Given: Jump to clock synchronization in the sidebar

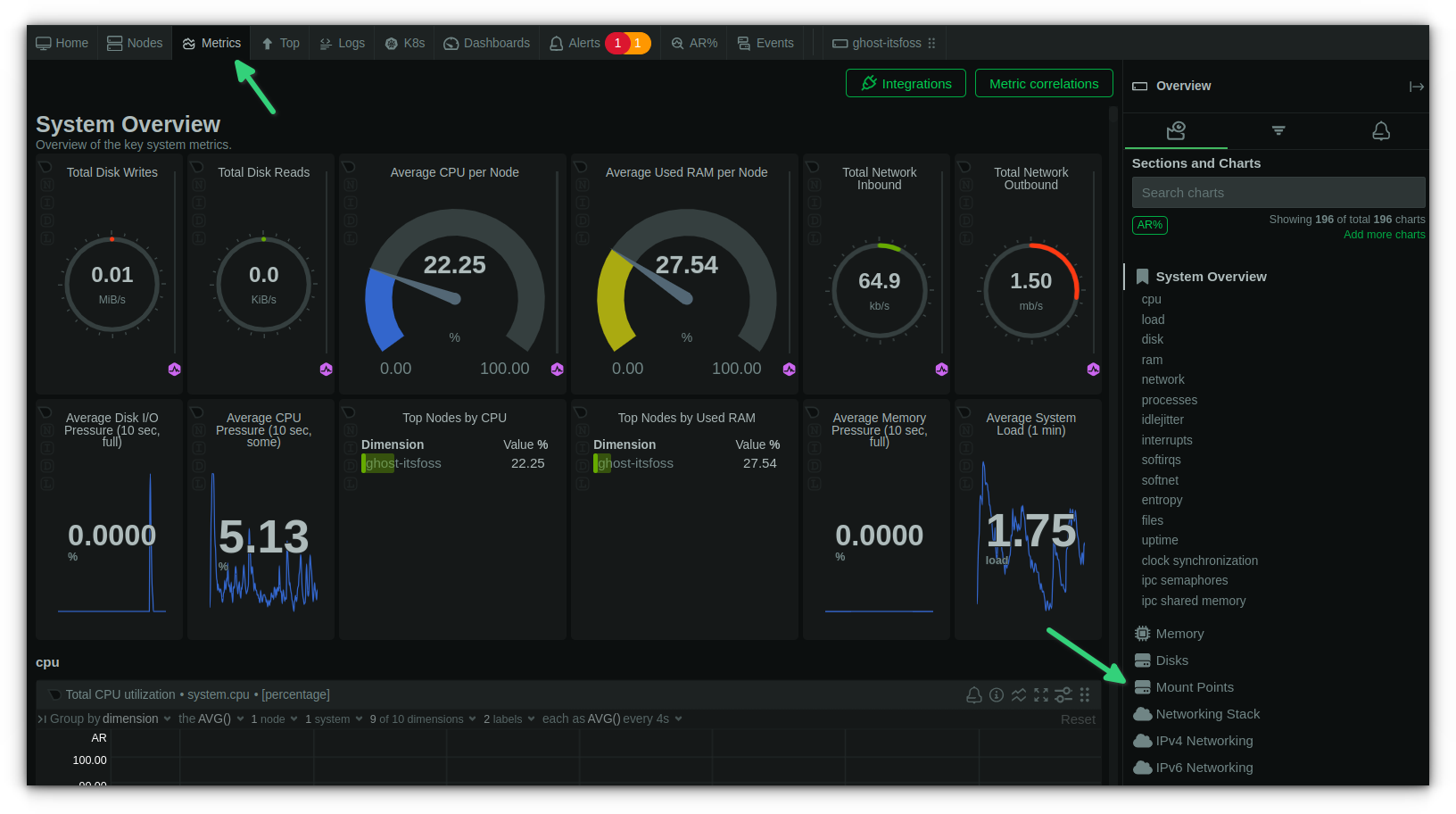Looking at the screenshot, I should coord(1200,561).
